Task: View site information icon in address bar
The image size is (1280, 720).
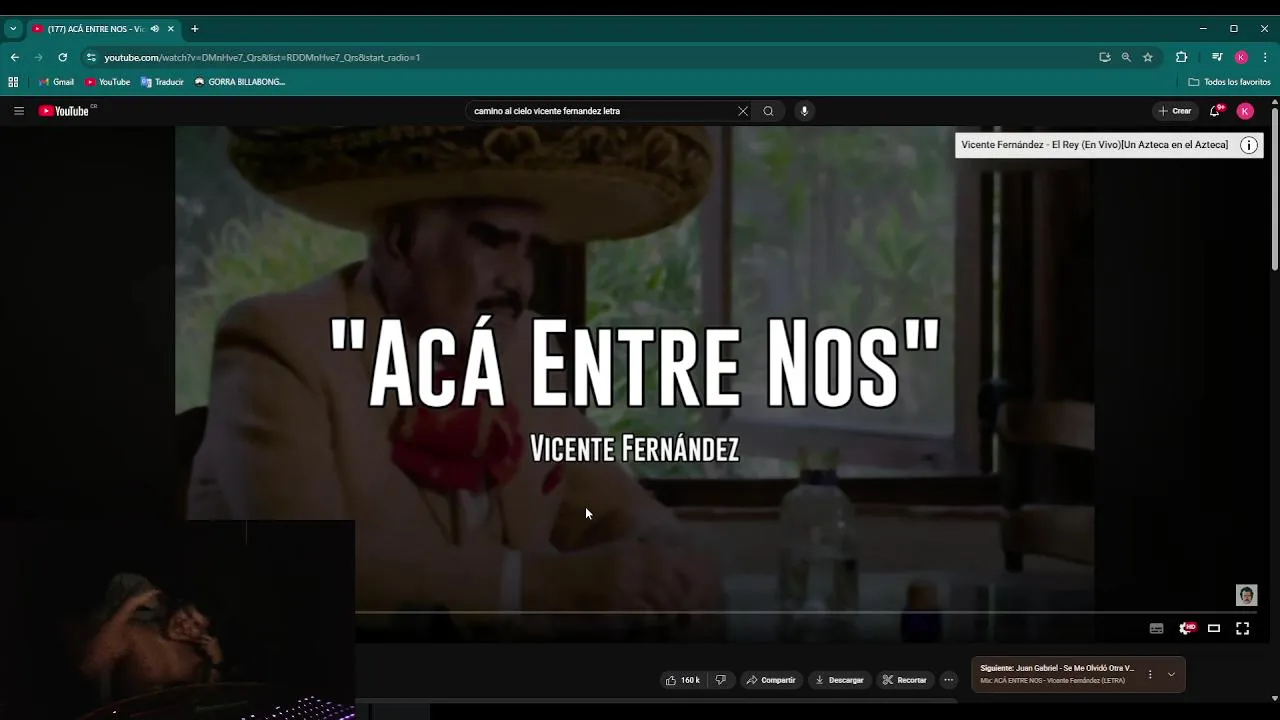Action: 91,57
